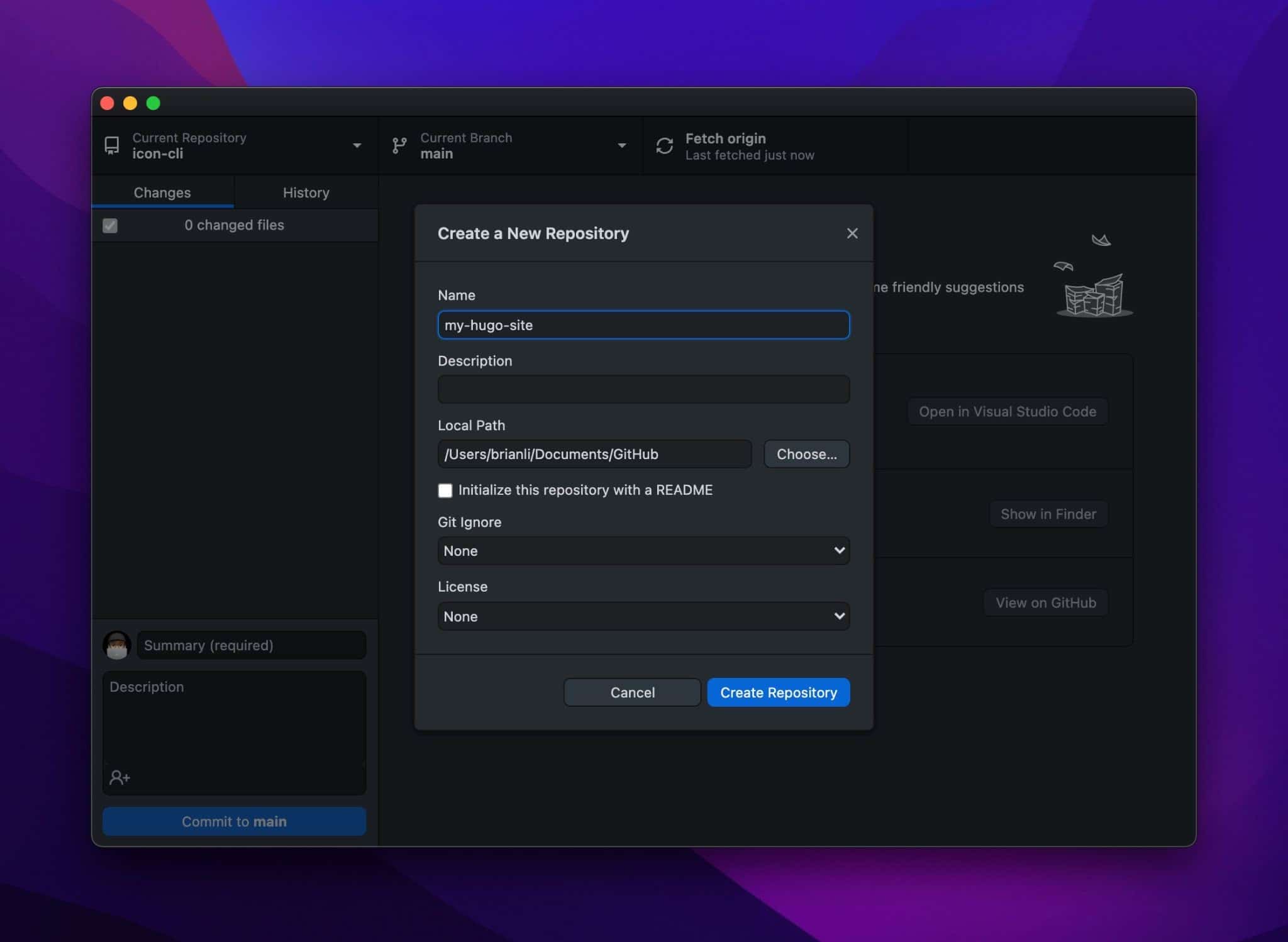1288x942 pixels.
Task: Click Open in Visual Studio Code button
Action: click(1007, 411)
